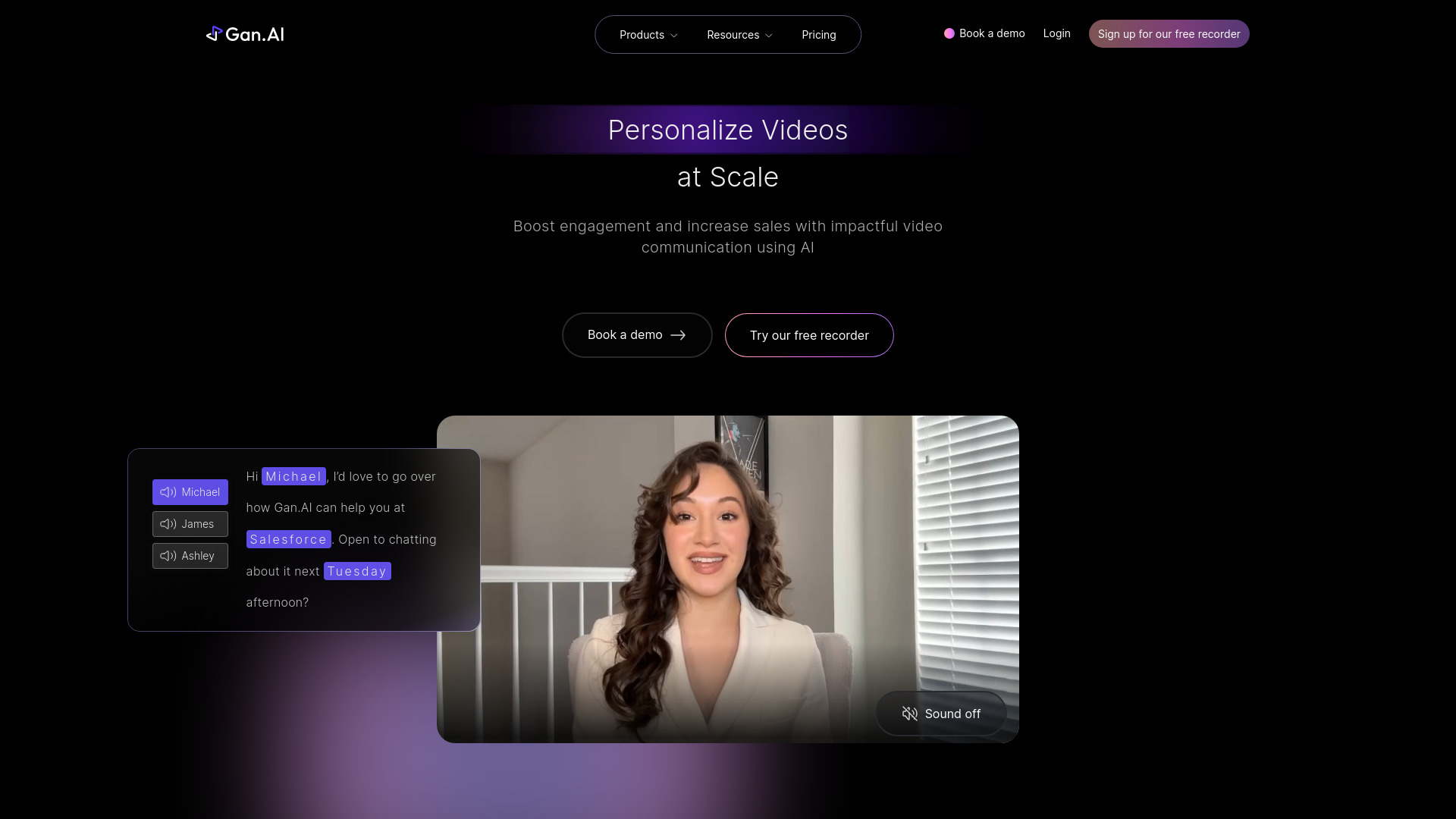Click the Login menu item
This screenshot has width=1456, height=819.
pyautogui.click(x=1057, y=34)
